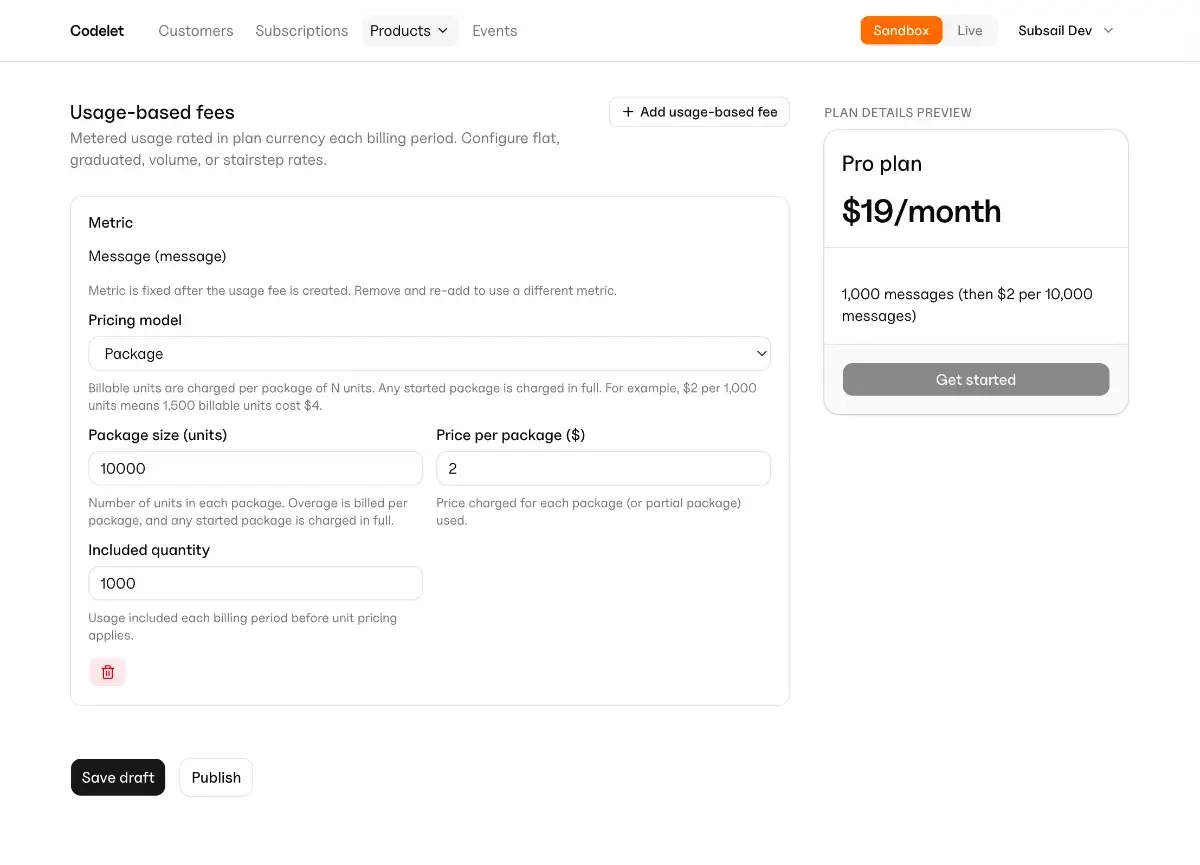Go to the Customers tab

(x=196, y=31)
